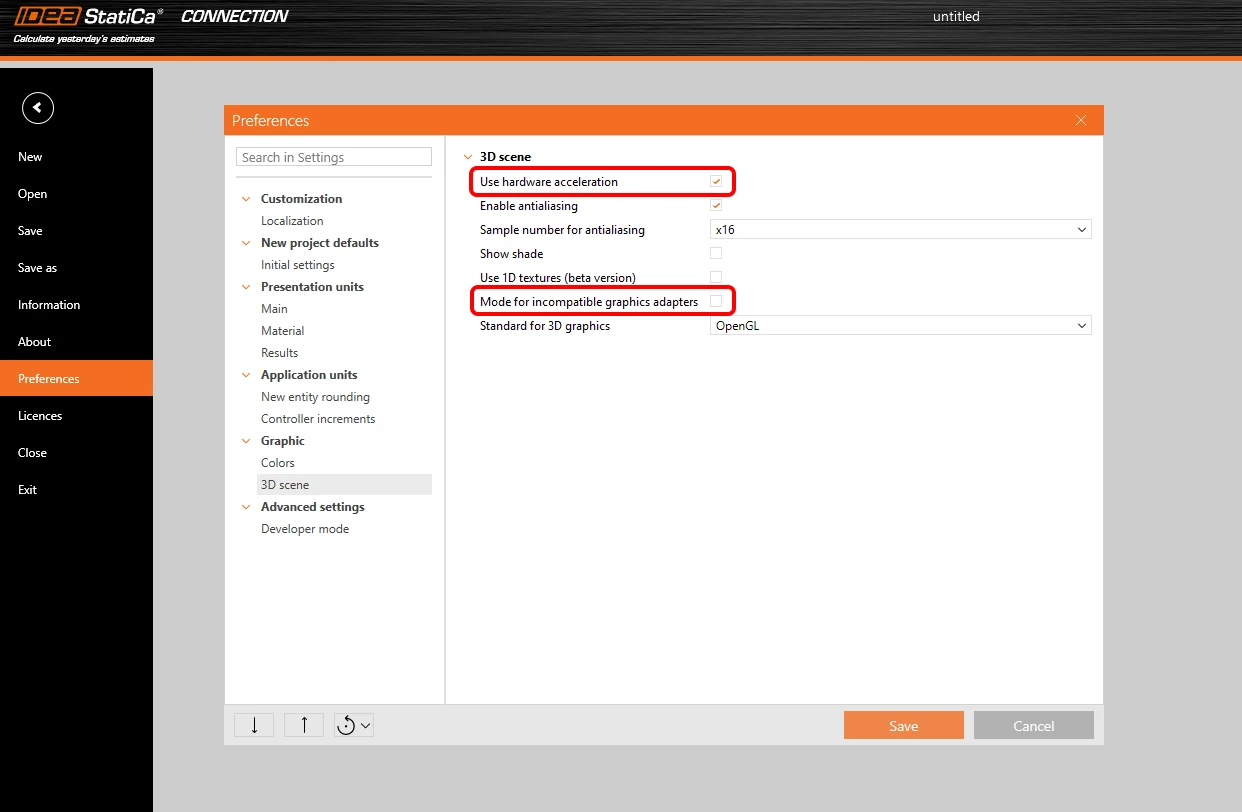The height and width of the screenshot is (812, 1242).
Task: Select Results settings item
Action: (x=280, y=353)
